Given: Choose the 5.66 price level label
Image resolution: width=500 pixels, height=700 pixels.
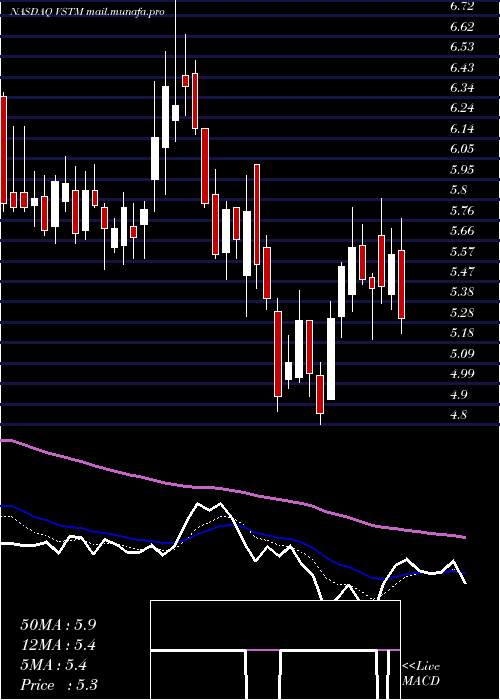Looking at the screenshot, I should (462, 231).
